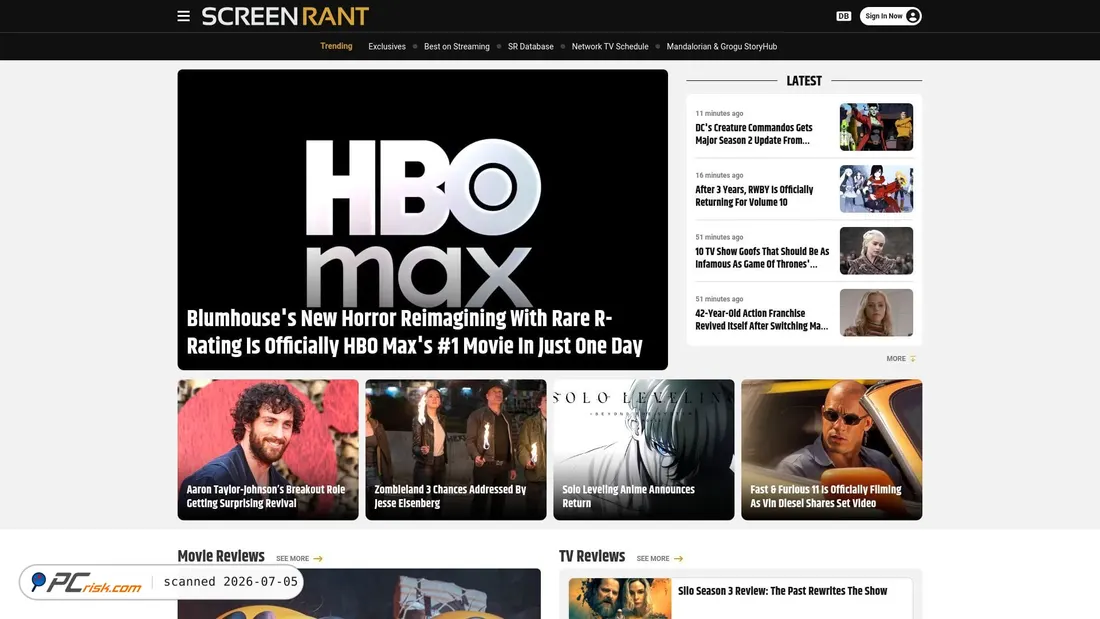Open the TV Reviews section heading
This screenshot has width=1100, height=619.
(x=592, y=557)
